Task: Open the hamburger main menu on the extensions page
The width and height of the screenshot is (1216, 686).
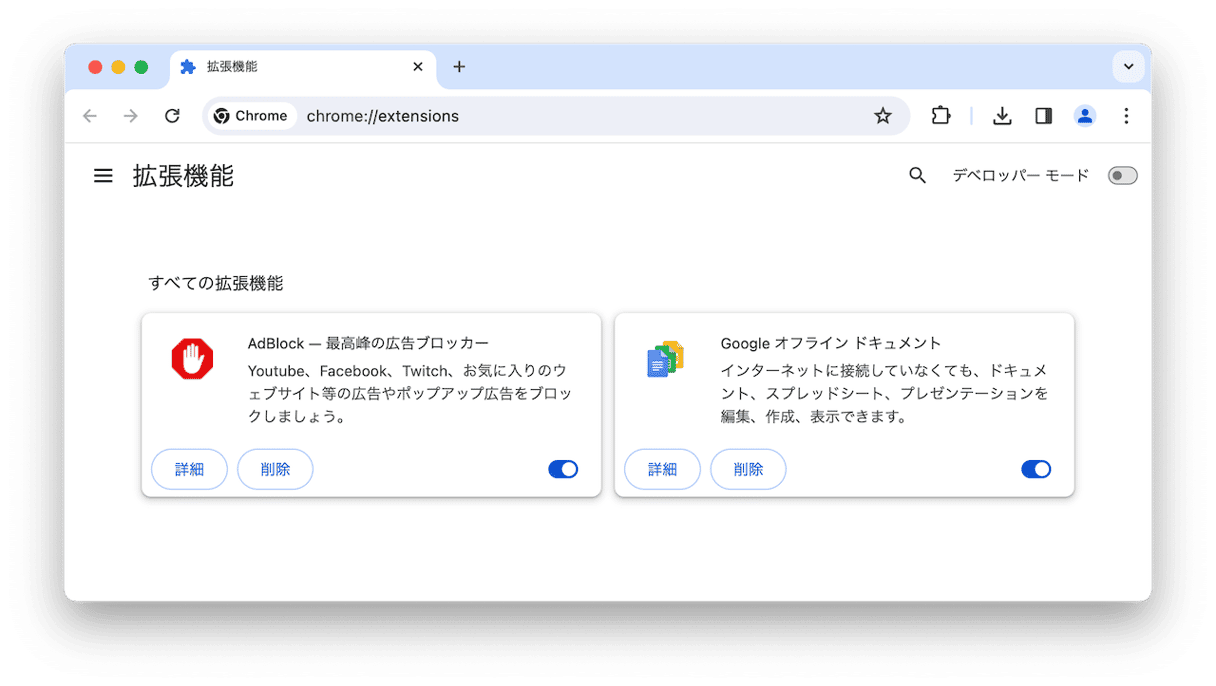Action: click(x=103, y=176)
